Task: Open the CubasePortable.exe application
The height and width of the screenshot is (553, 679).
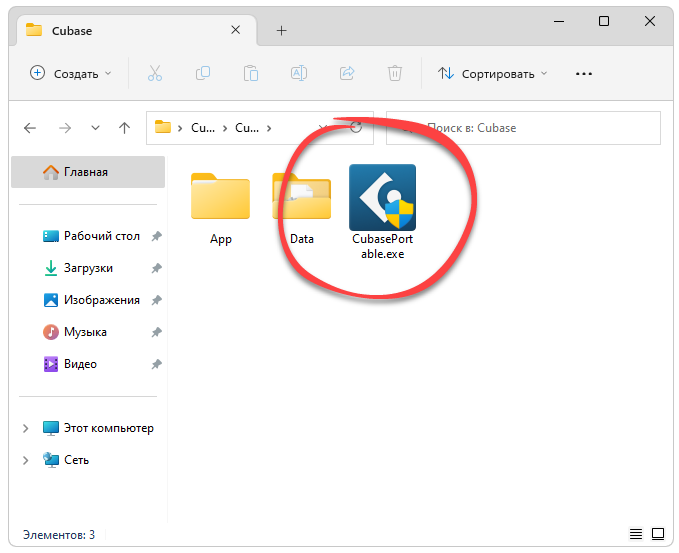Action: click(382, 211)
